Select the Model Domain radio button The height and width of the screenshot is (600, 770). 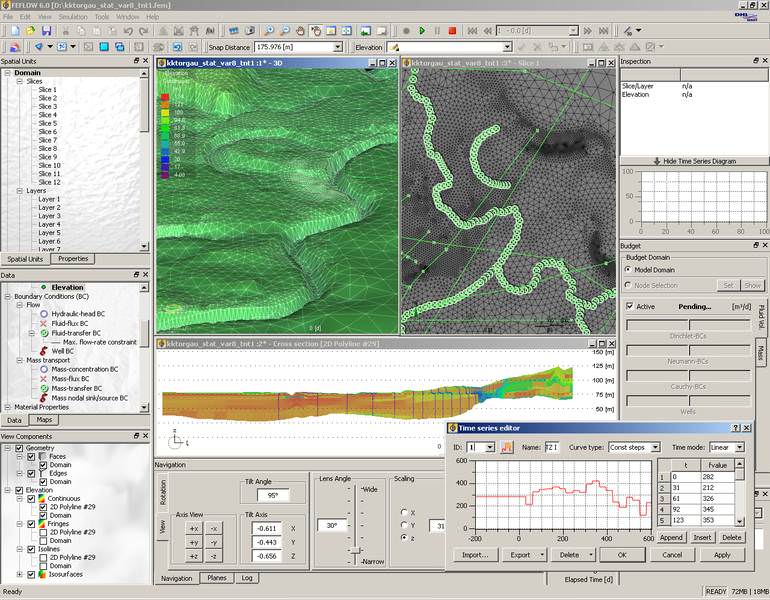pyautogui.click(x=628, y=270)
